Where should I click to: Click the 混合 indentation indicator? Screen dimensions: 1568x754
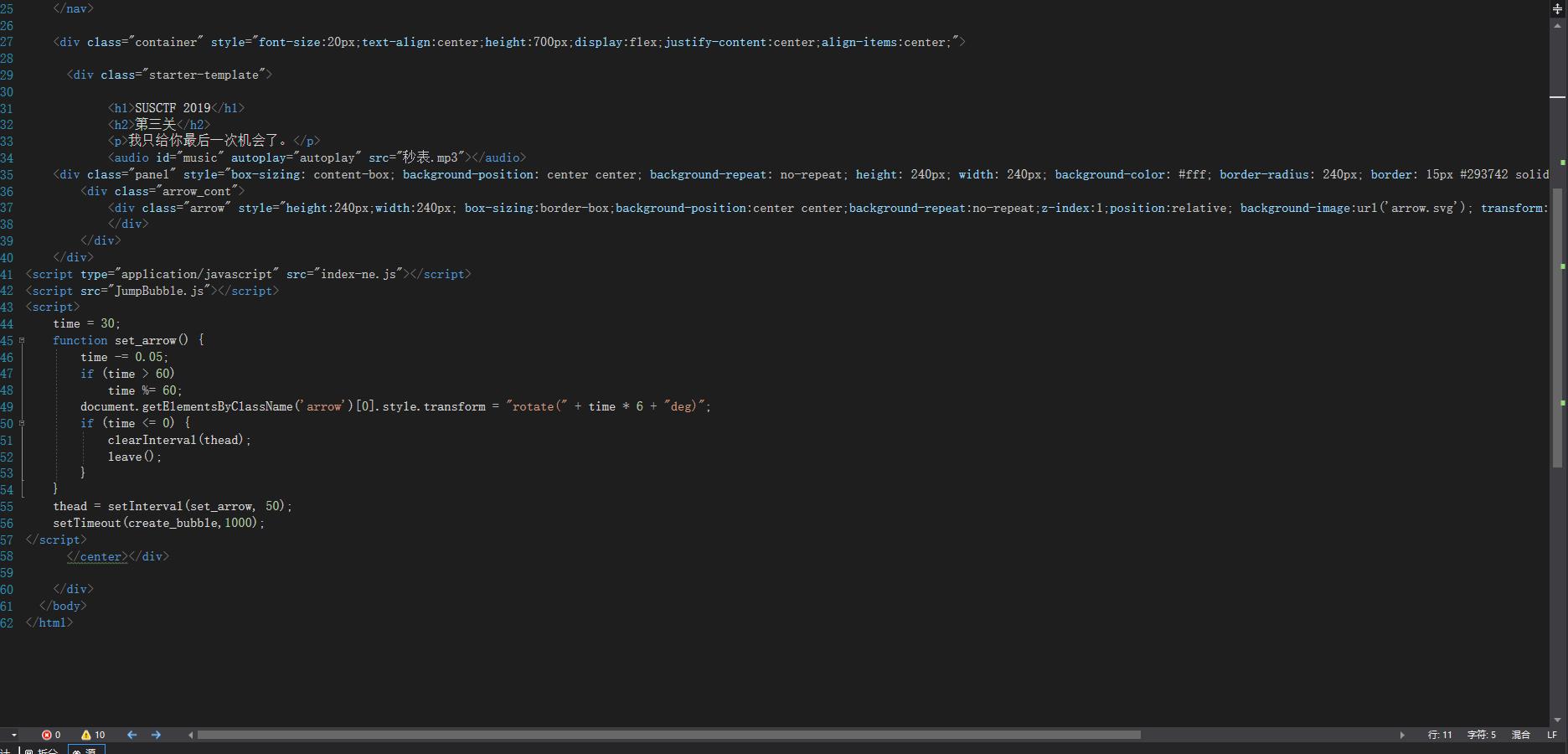tap(1521, 735)
